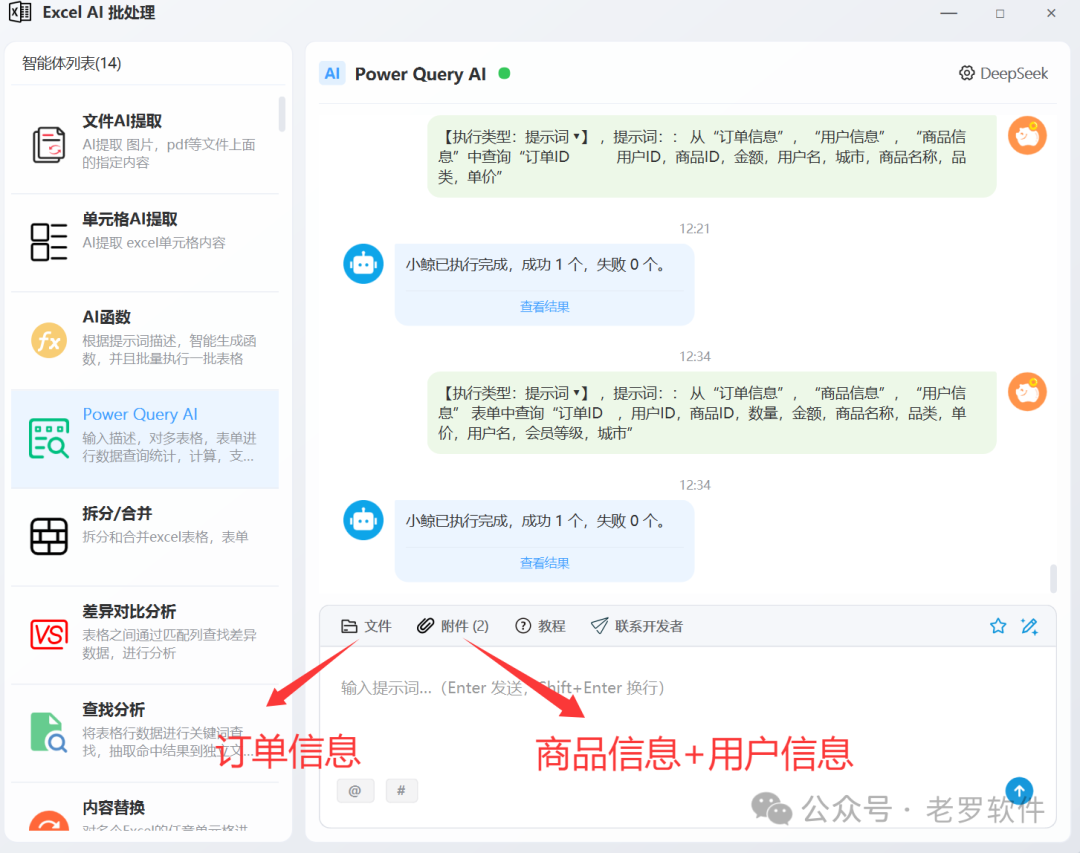Viewport: 1080px width, 853px height.
Task: Click the Power Query AI sidebar icon
Action: [x=49, y=438]
